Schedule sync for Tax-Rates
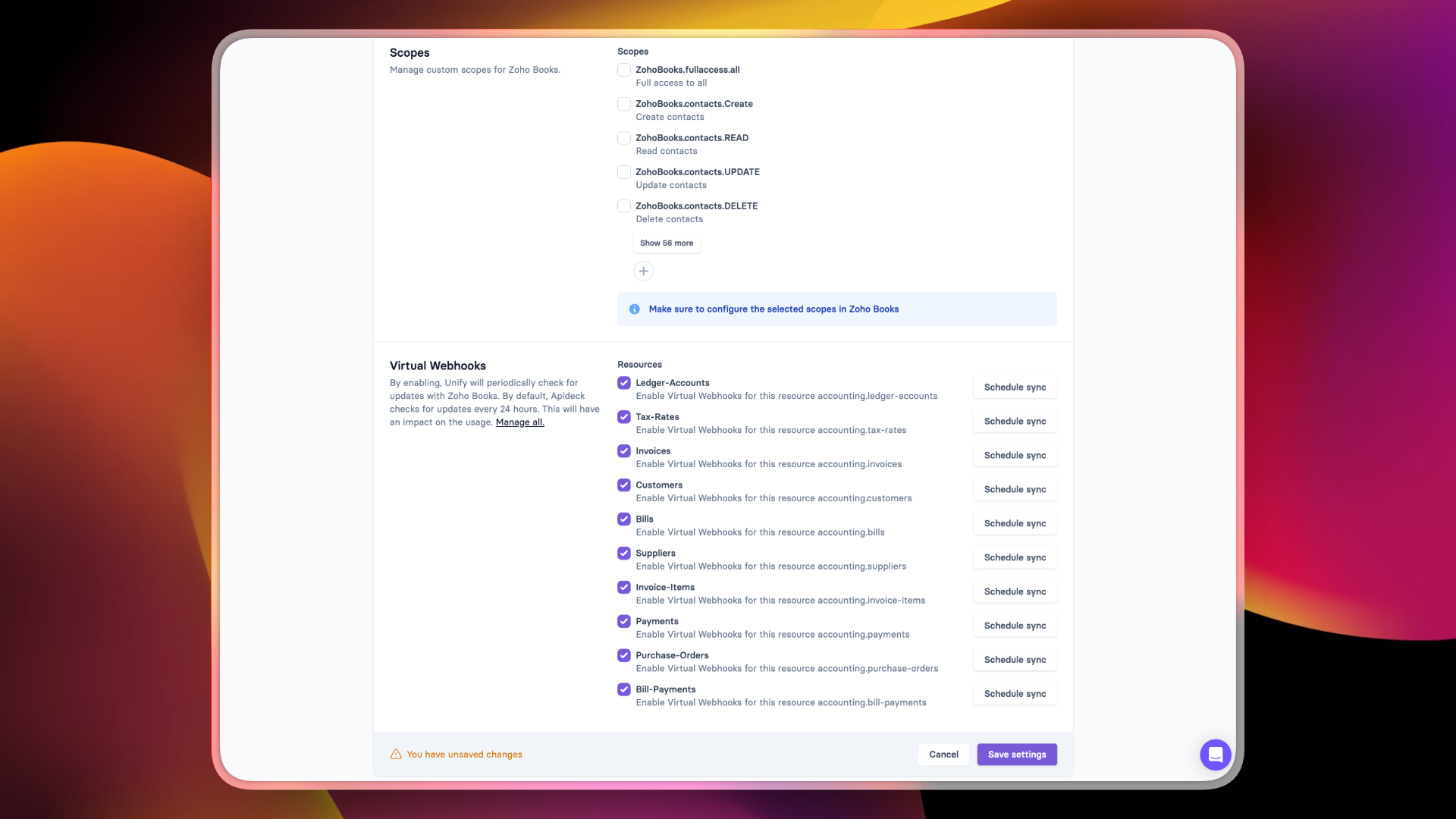1456x819 pixels. (1015, 422)
